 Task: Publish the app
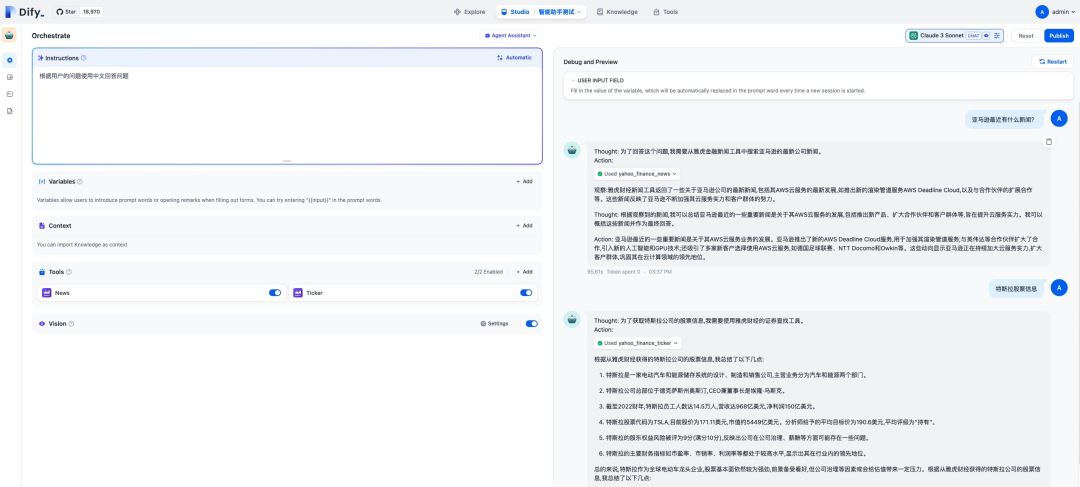point(1059,36)
